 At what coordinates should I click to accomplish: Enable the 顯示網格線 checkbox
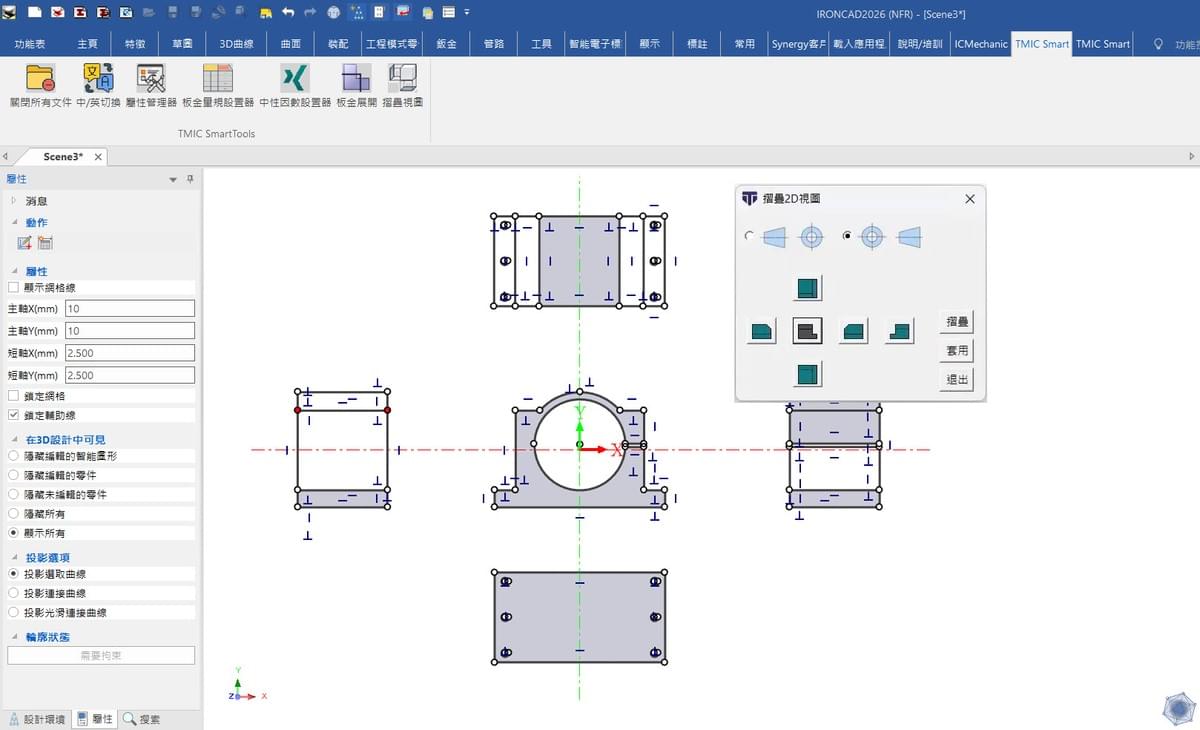coord(14,287)
